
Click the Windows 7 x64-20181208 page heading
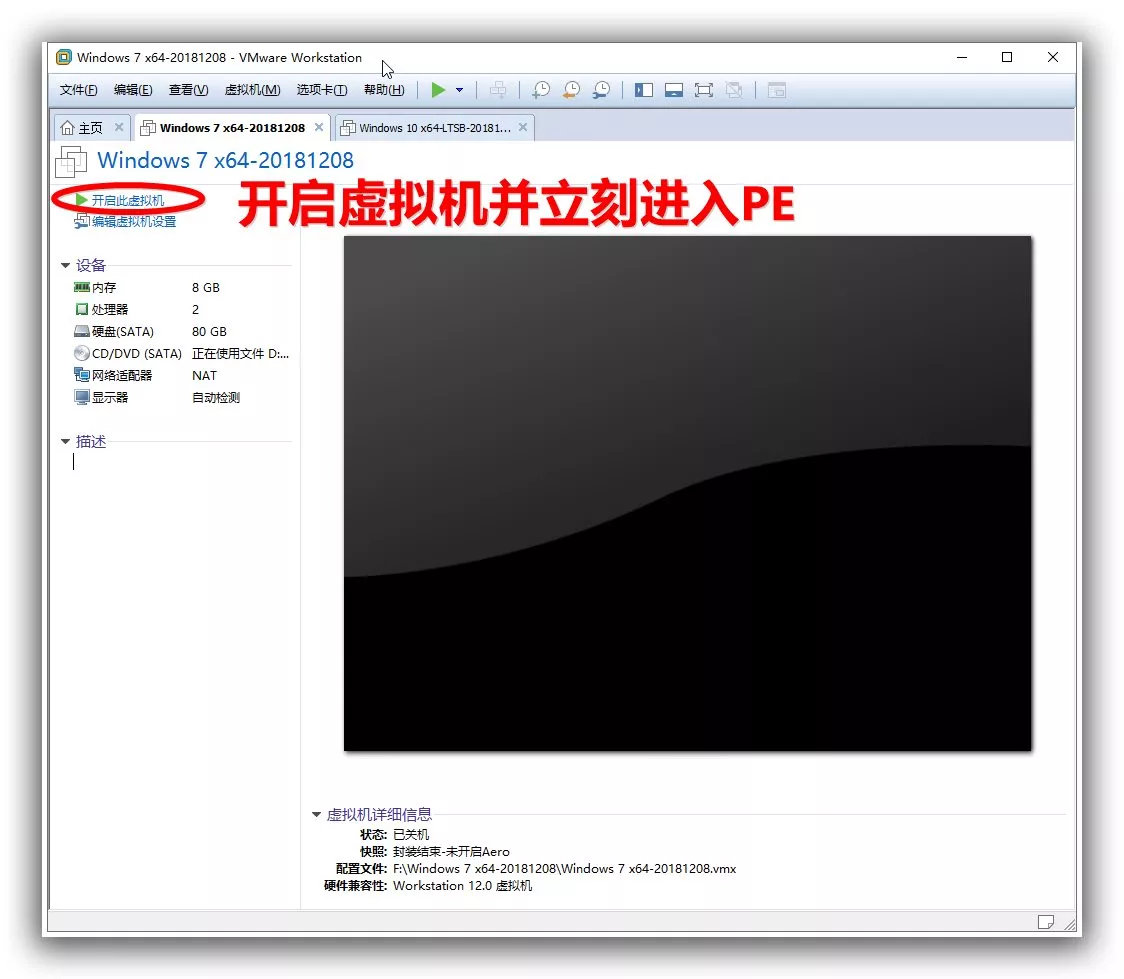[x=225, y=160]
